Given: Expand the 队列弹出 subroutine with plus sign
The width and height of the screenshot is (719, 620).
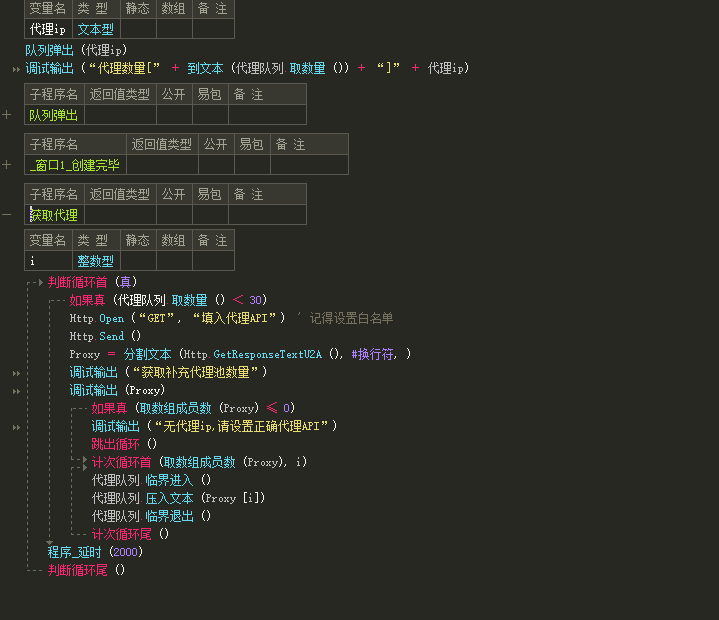Looking at the screenshot, I should [x=6, y=115].
